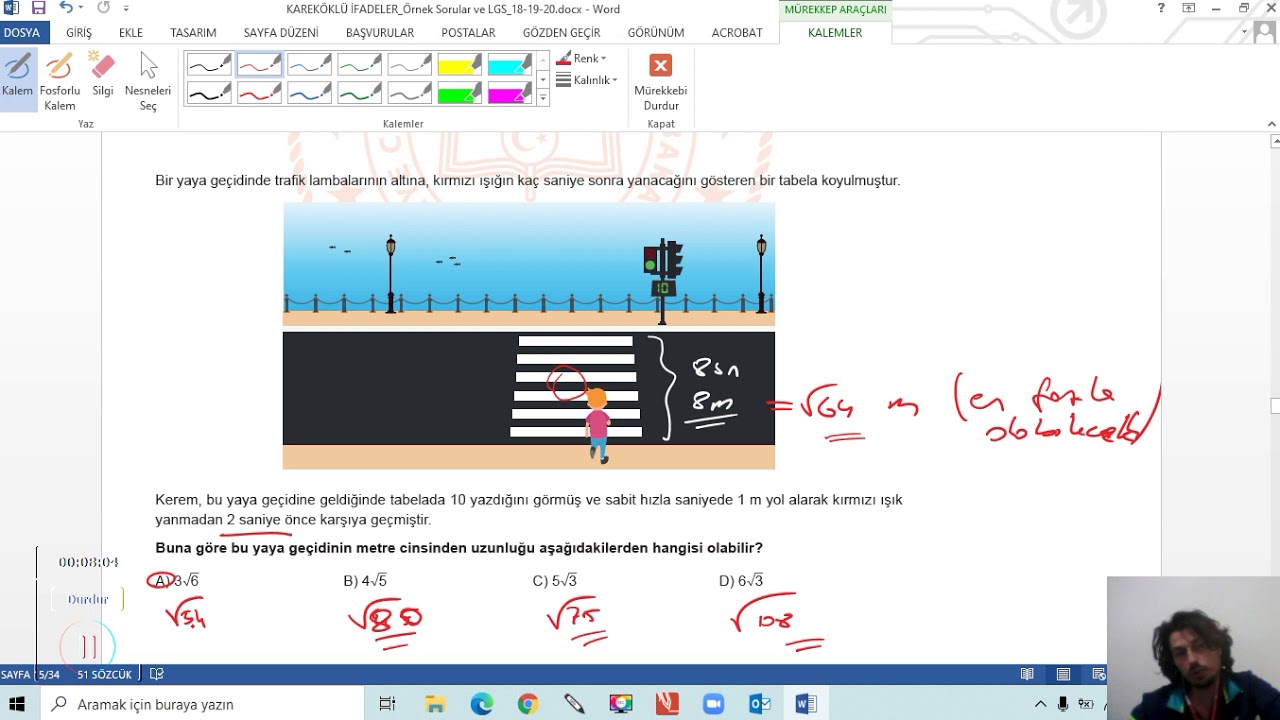
Task: Open the DOSYA file tab
Action: 21,33
